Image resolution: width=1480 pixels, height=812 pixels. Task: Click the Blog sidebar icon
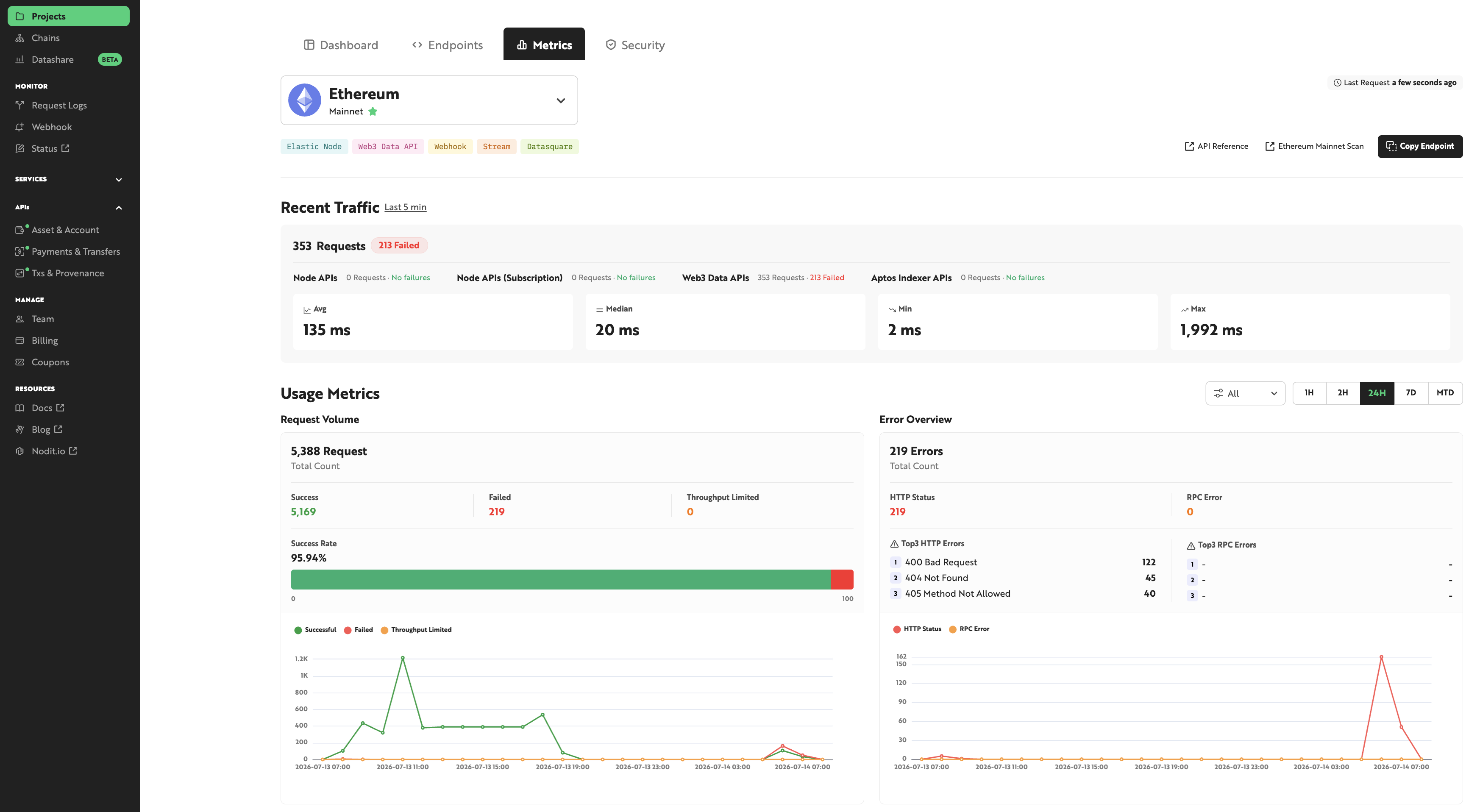[x=19, y=429]
